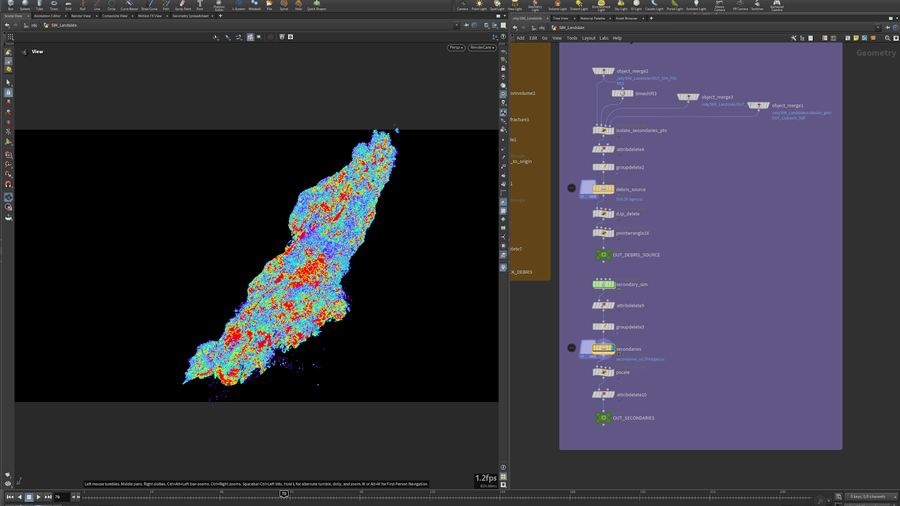Select the Metaball shelf tool
This screenshot has width=900, height=506.
[x=254, y=6]
